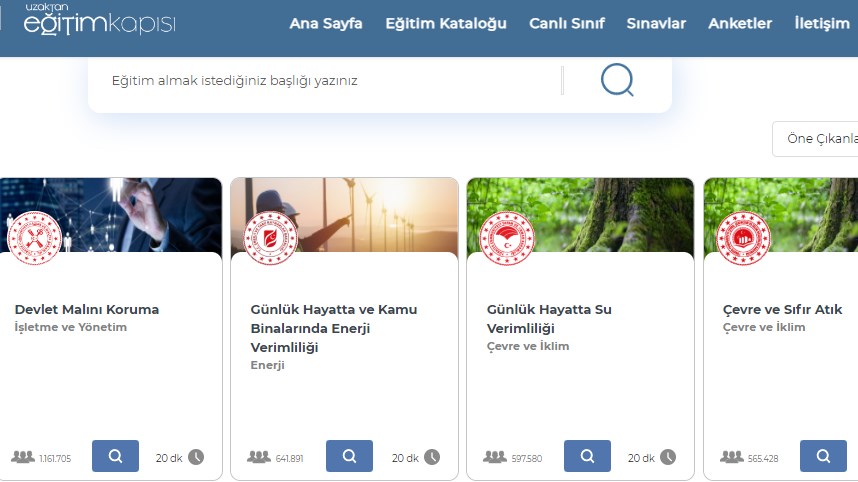View details of Su Verimliliği course
This screenshot has height=482, width=858.
[587, 456]
